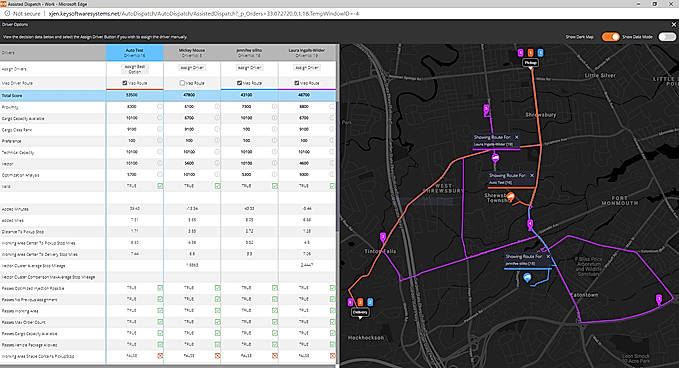This screenshot has height=368, width=679.
Task: Click Assign Driver button for Mickey Mouse
Action: click(x=192, y=68)
